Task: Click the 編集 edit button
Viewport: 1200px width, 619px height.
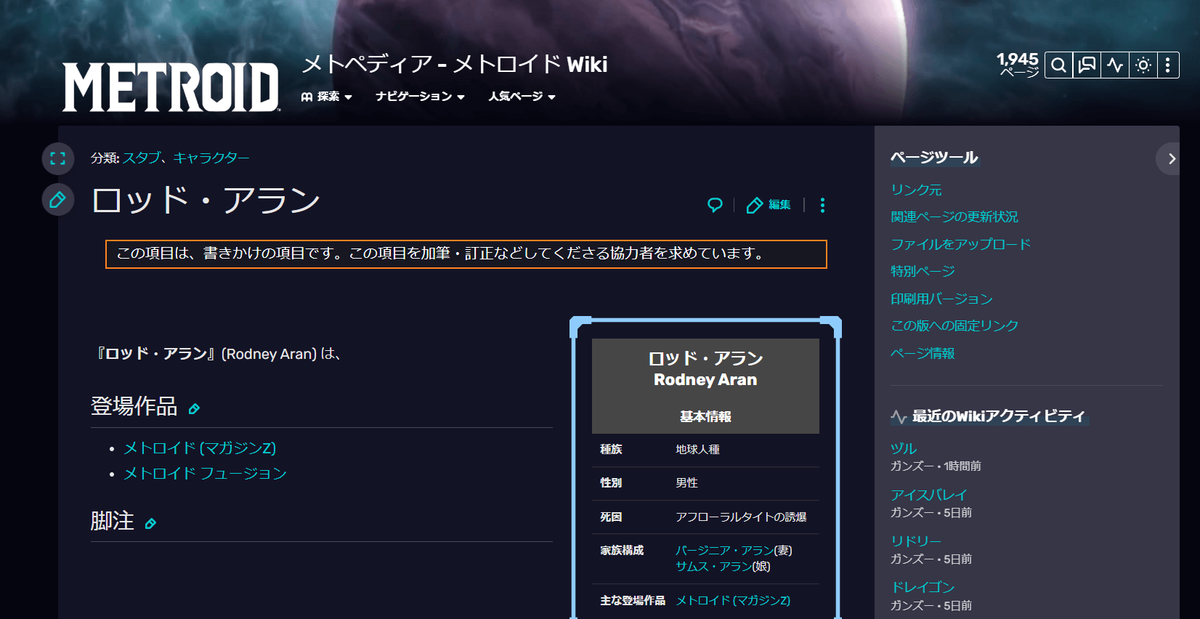Action: point(769,205)
